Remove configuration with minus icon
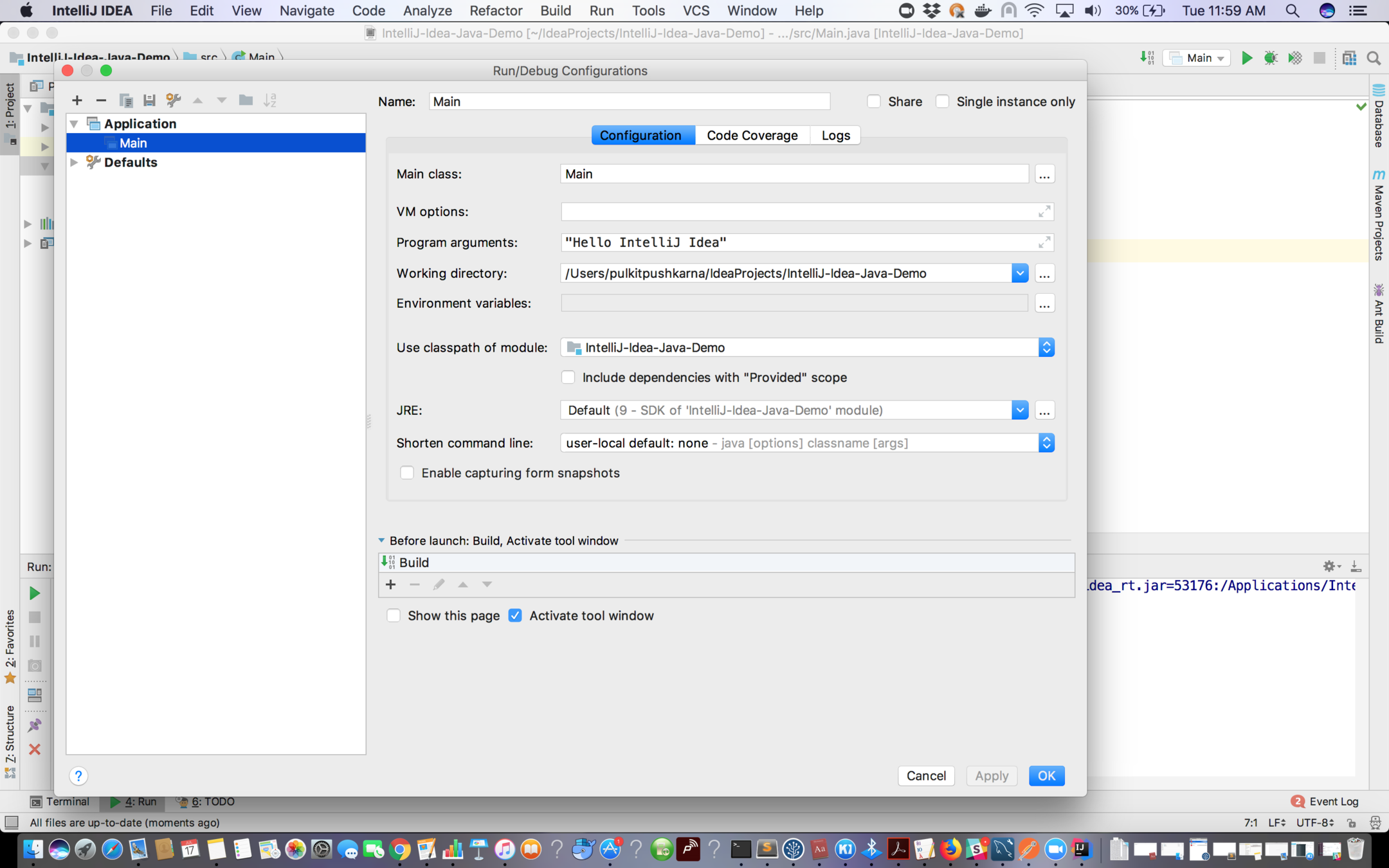 101,100
